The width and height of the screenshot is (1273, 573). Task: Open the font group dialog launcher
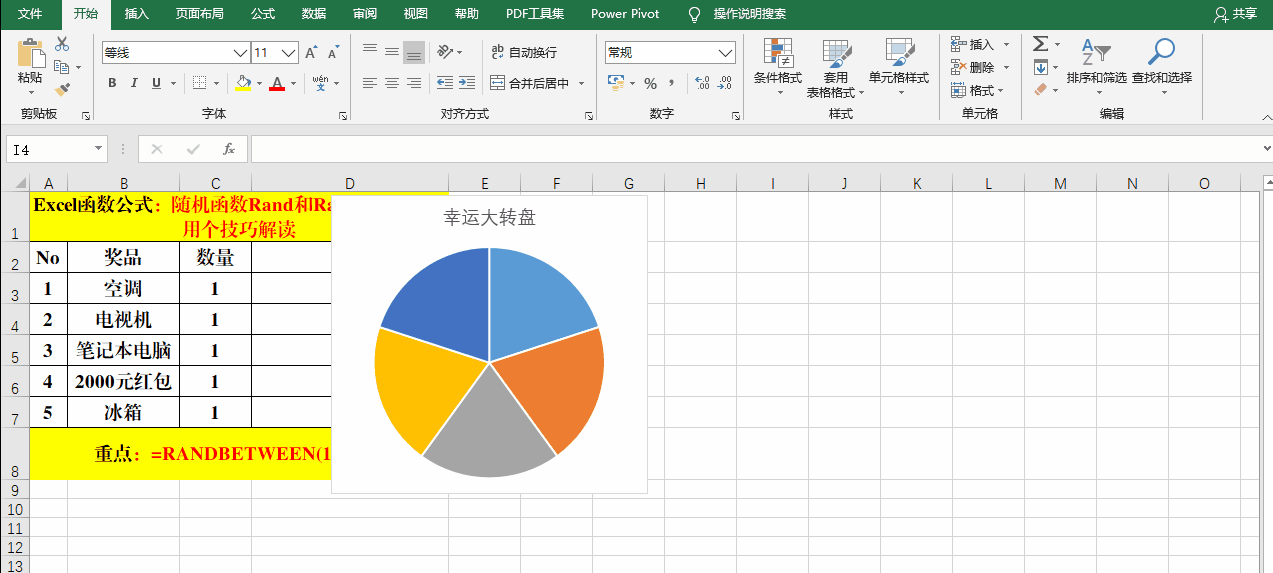pyautogui.click(x=343, y=116)
